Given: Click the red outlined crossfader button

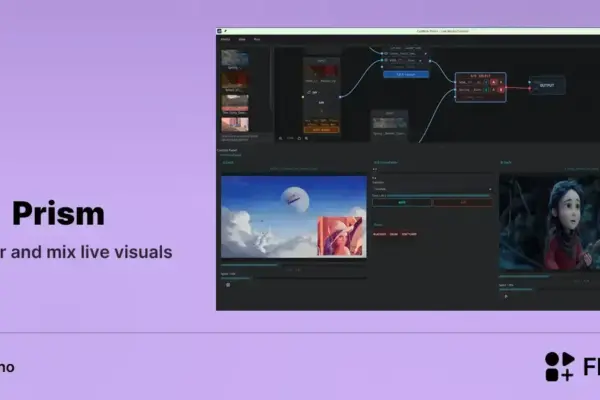Looking at the screenshot, I should coord(463,202).
